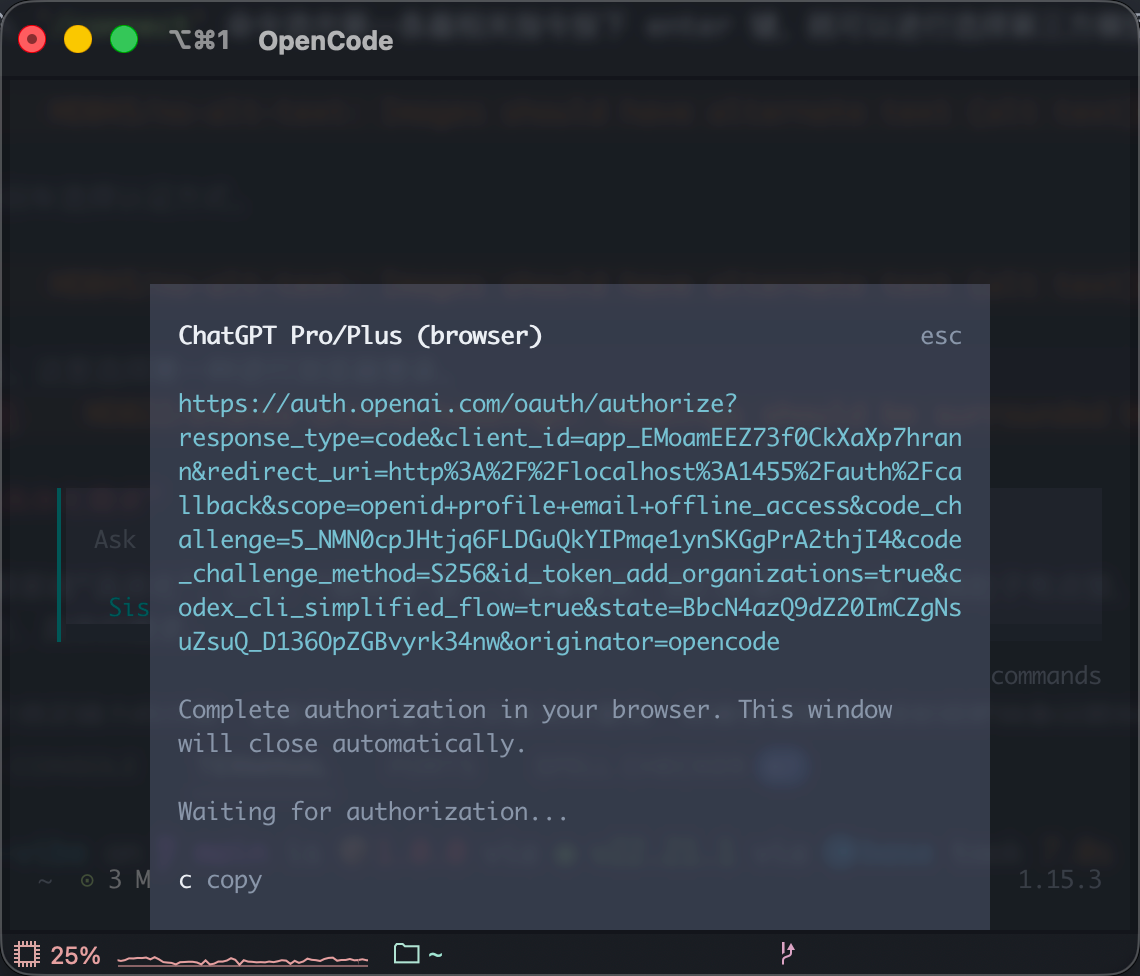Click the yellow minimize window button
1140x976 pixels.
point(78,39)
